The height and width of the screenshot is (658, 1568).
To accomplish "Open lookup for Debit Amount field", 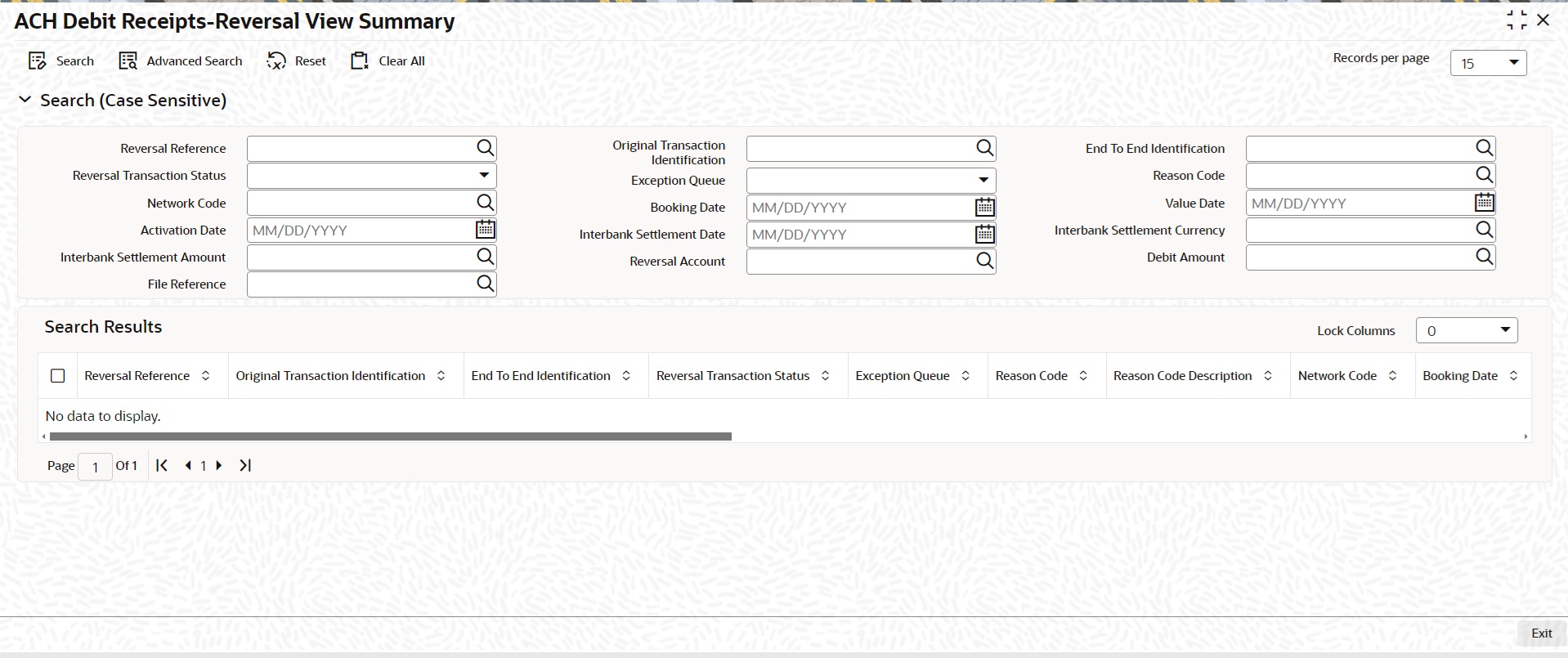I will [1485, 257].
